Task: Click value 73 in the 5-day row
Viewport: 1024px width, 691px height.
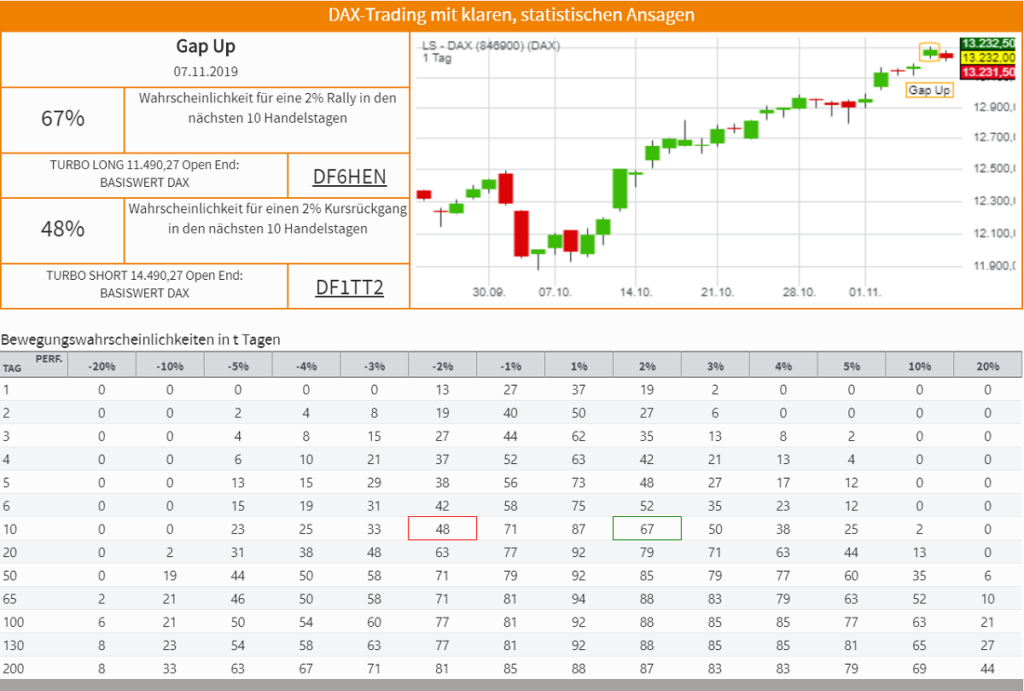Action: pos(579,483)
